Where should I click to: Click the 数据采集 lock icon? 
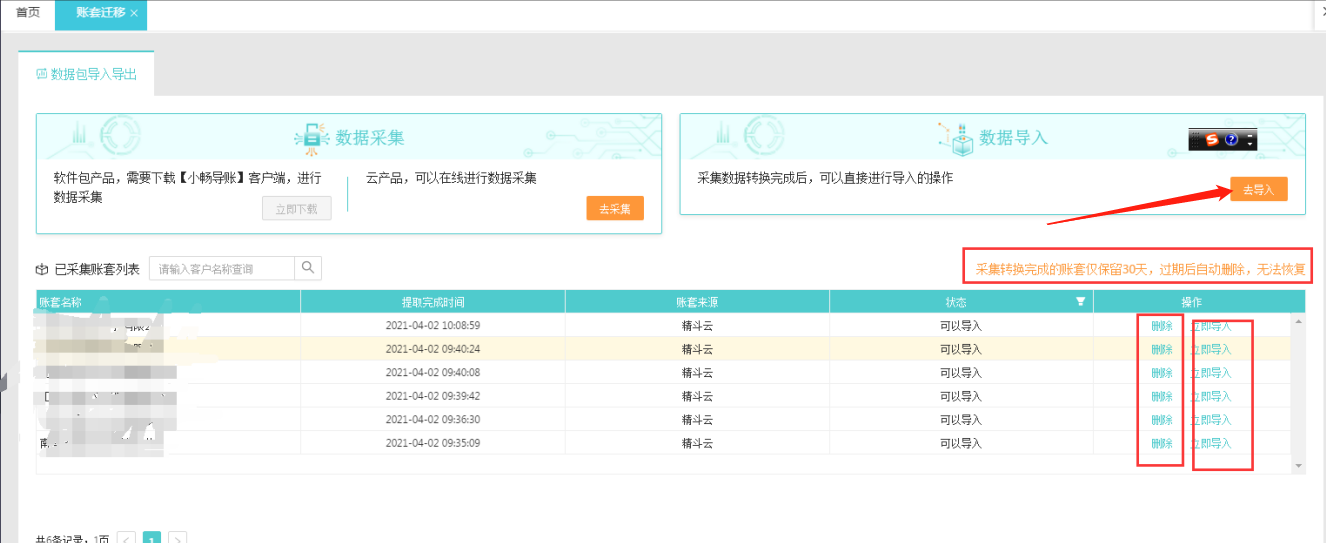coord(311,138)
